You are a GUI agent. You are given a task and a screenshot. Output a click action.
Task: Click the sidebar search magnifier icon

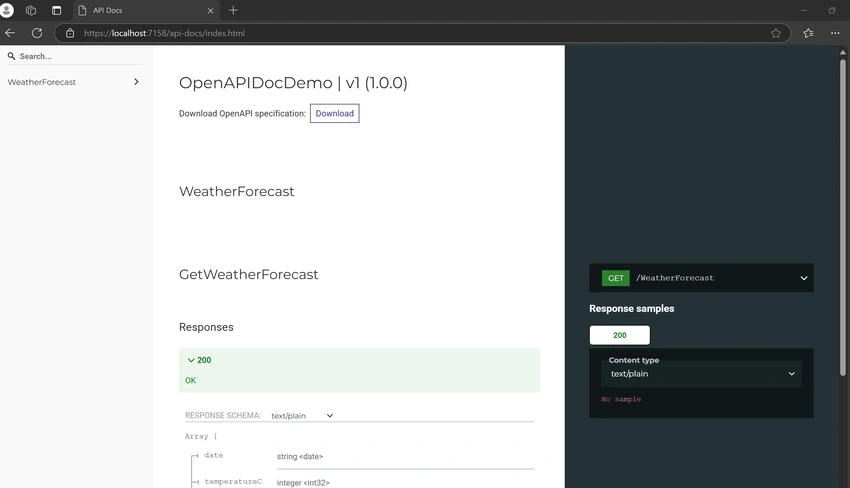11,56
